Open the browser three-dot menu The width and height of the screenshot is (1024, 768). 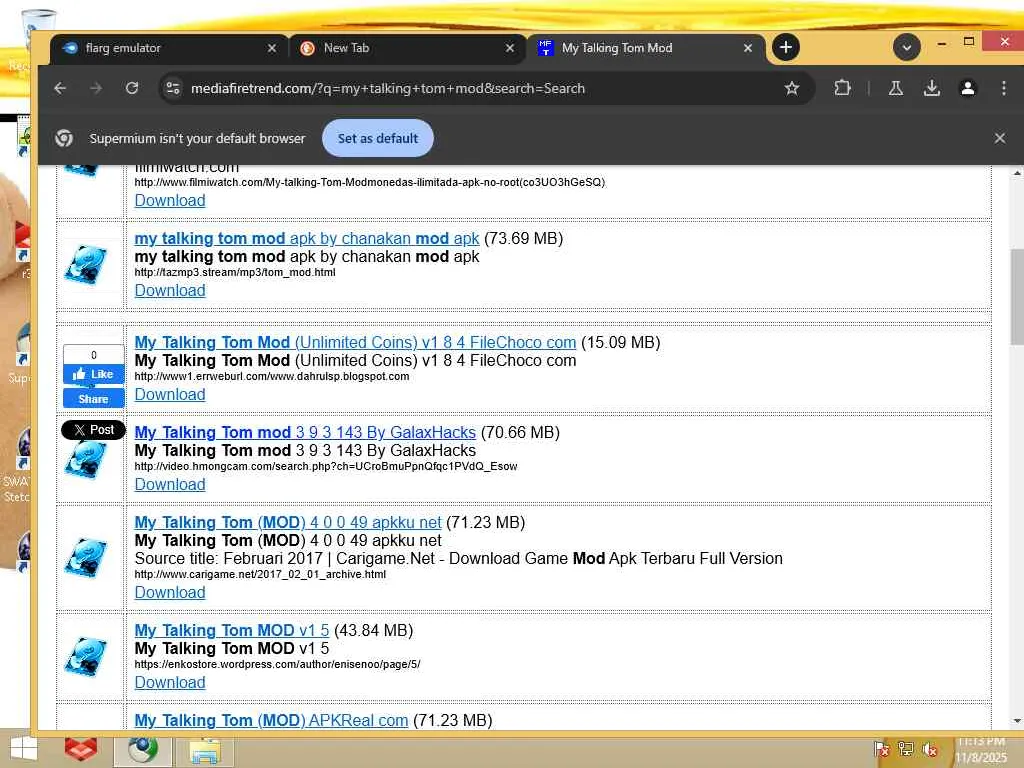1004,88
